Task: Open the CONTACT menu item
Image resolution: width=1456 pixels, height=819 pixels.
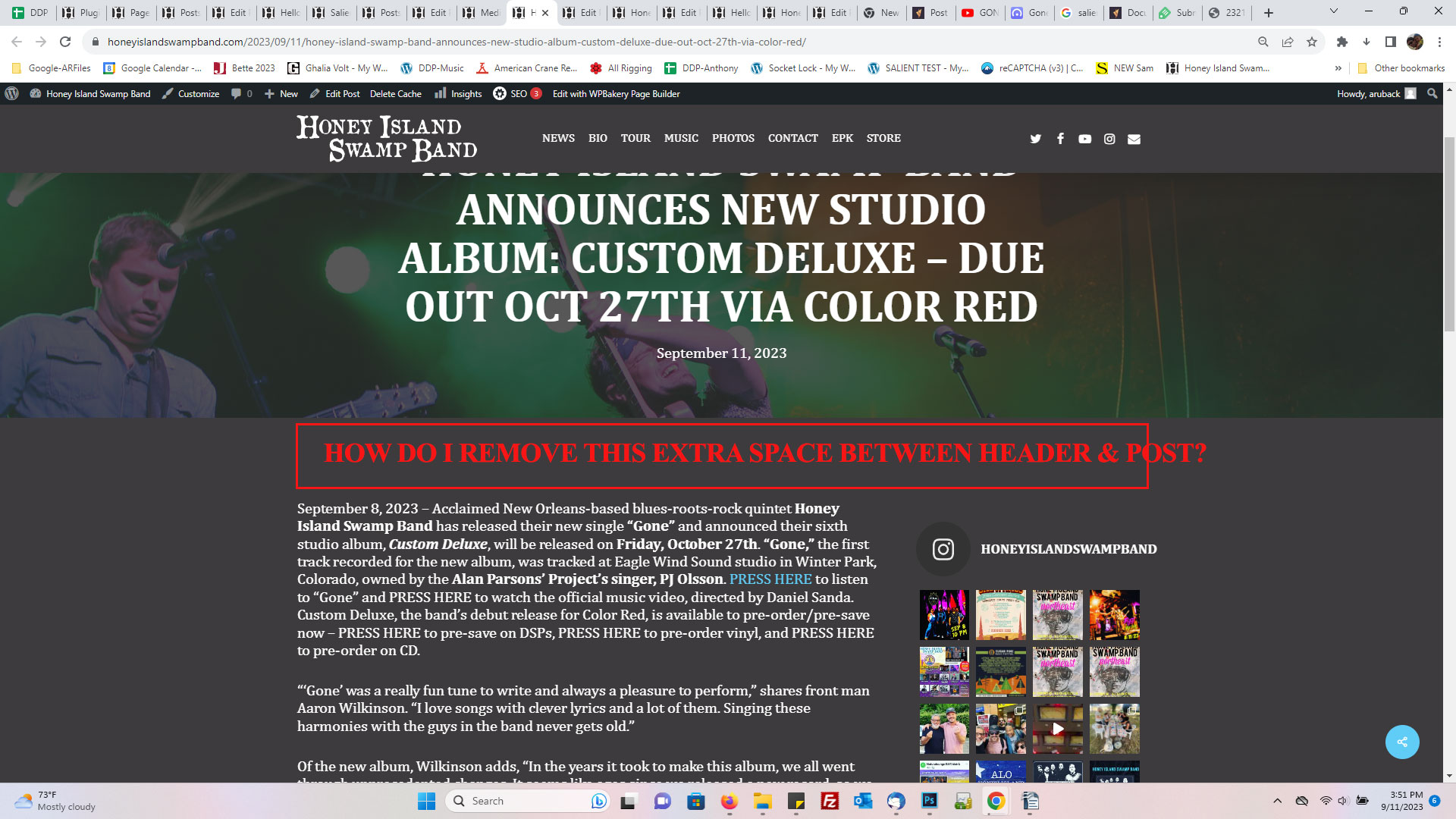Action: pos(792,138)
